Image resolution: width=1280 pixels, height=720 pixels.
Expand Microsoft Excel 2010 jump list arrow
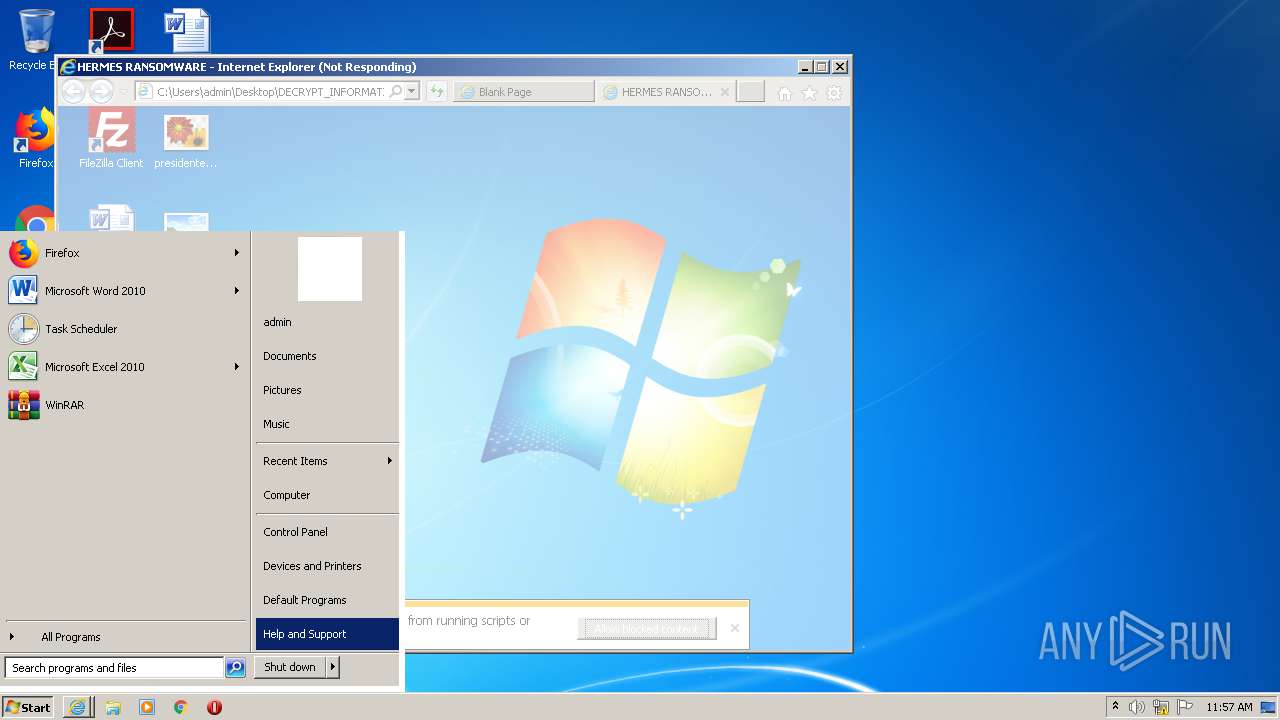point(237,367)
